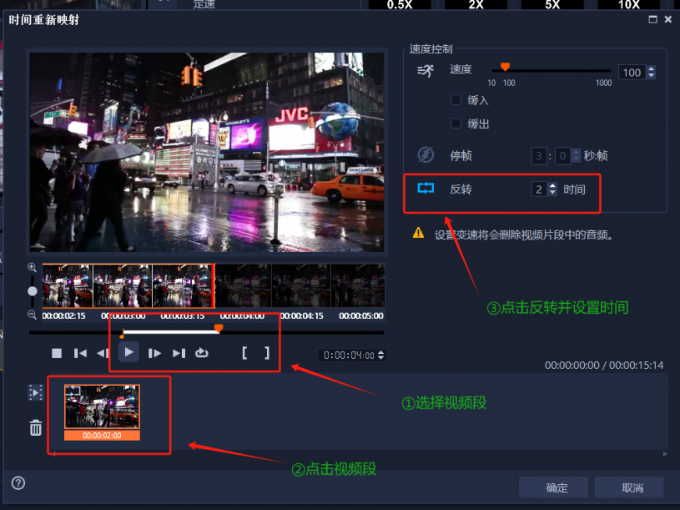Click the freeze frame icon
Viewport: 680px width, 510px height.
[x=425, y=155]
